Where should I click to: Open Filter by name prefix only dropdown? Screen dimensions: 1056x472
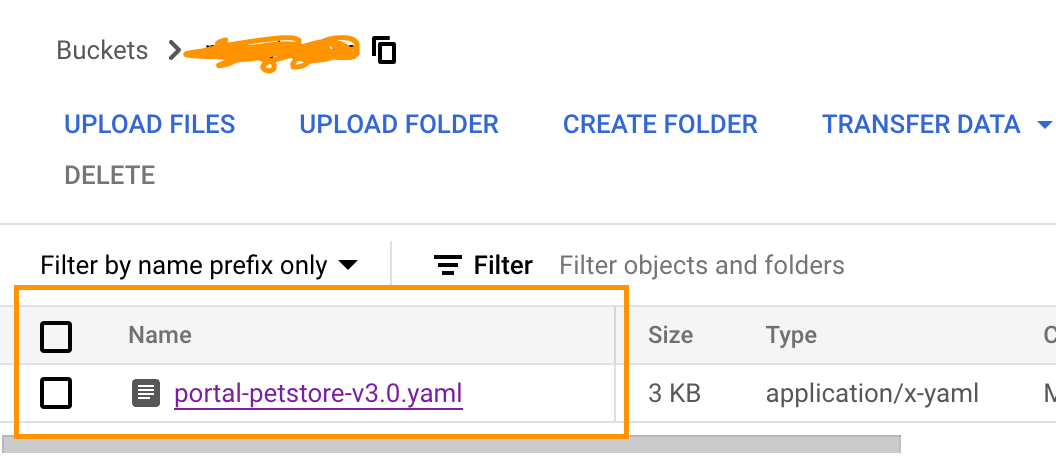point(199,265)
